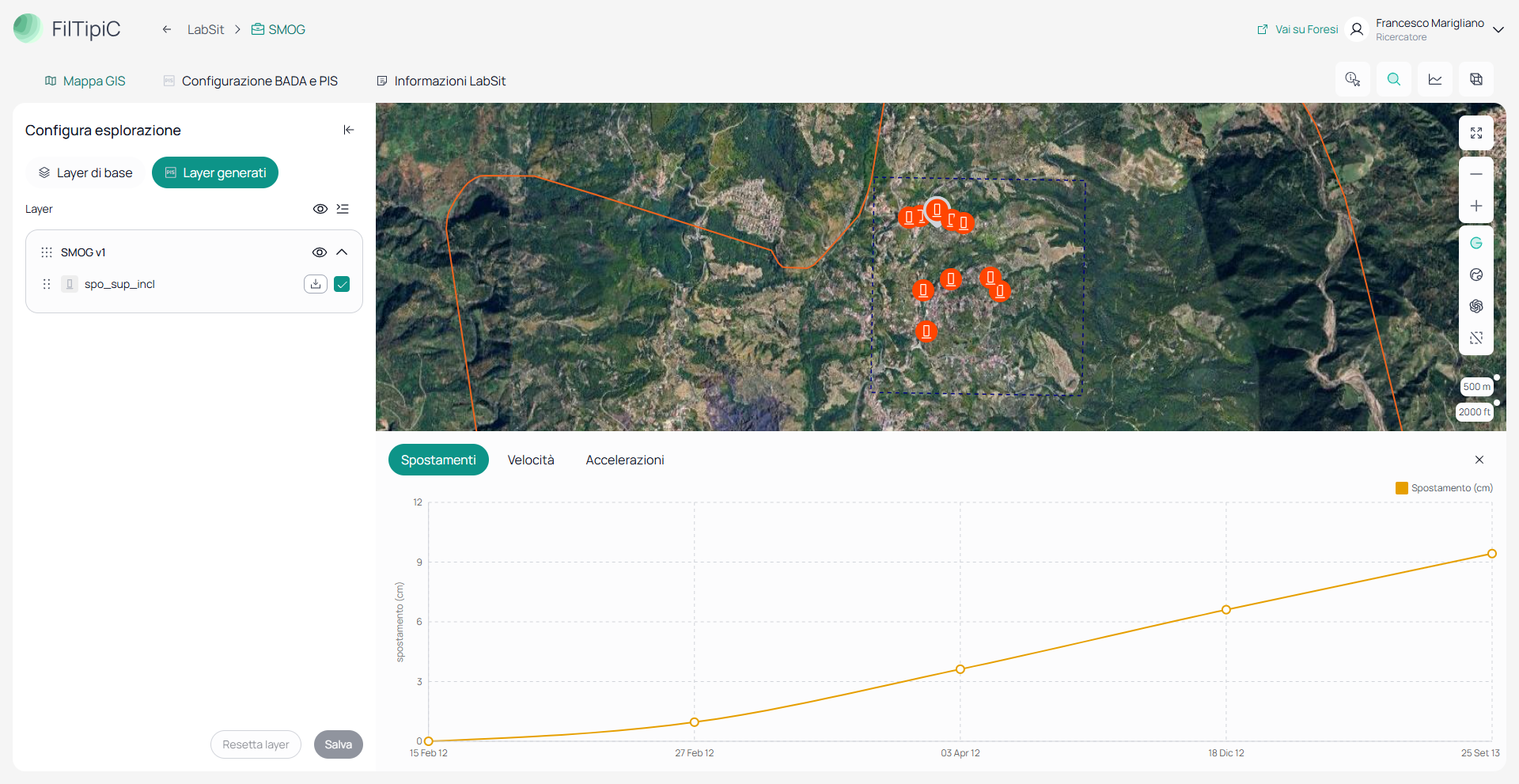Zoom in the map with plus icon

click(1475, 206)
